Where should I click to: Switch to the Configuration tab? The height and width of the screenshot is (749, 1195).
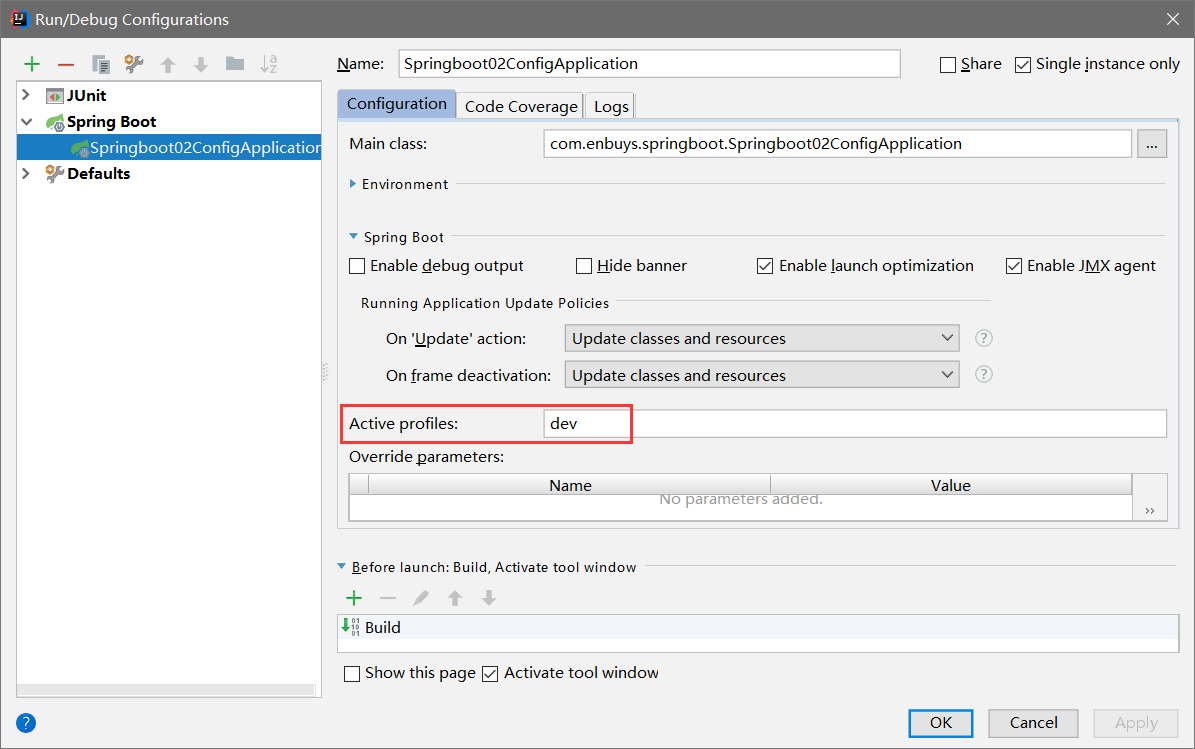point(396,104)
